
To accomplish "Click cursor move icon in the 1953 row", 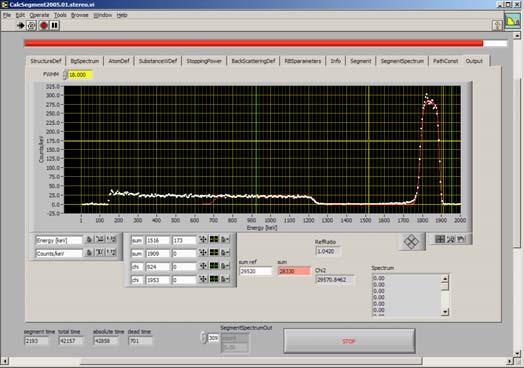I will tap(203, 279).
